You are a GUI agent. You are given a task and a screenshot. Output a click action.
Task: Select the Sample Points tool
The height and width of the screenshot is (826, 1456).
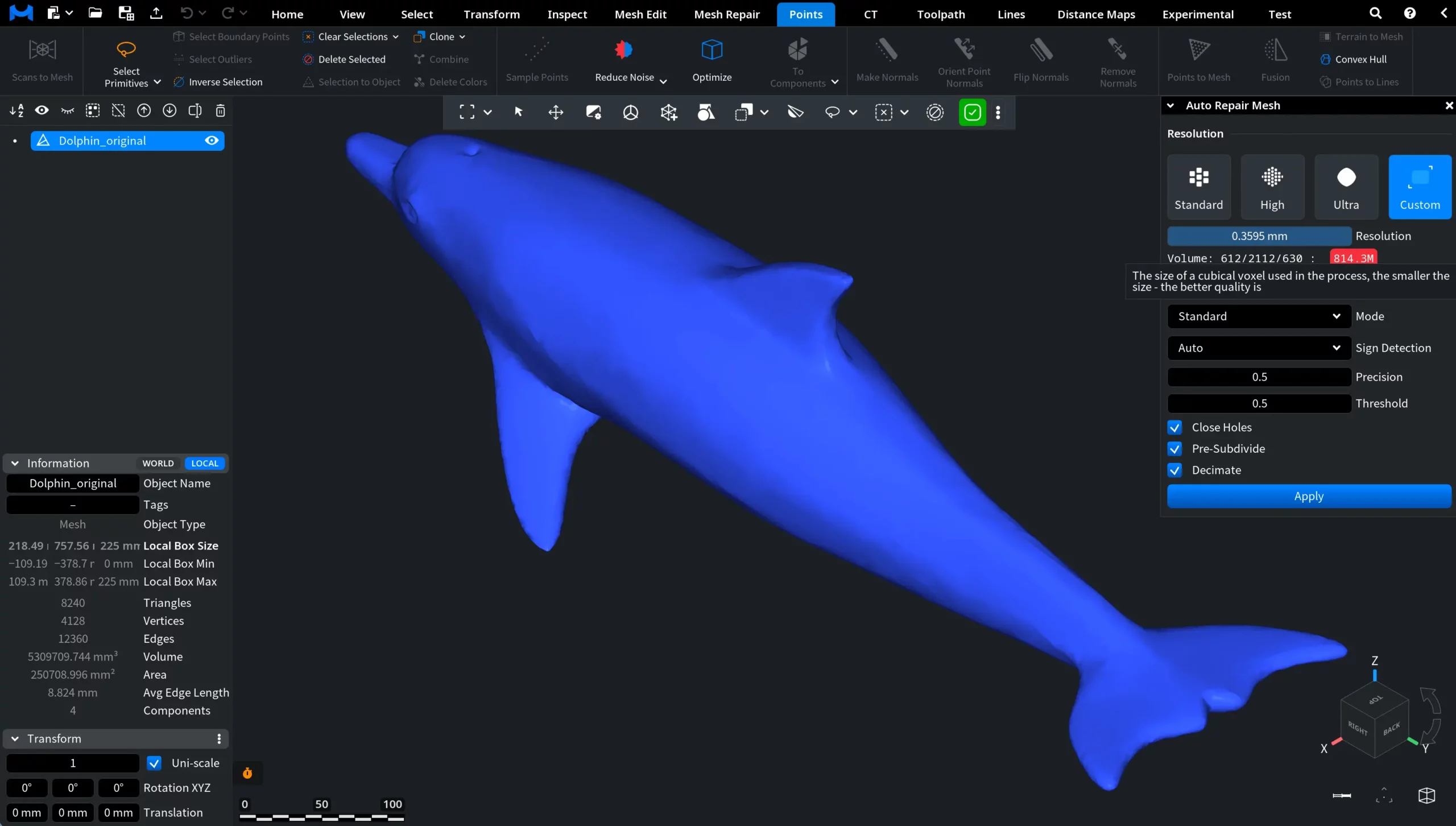pyautogui.click(x=537, y=60)
